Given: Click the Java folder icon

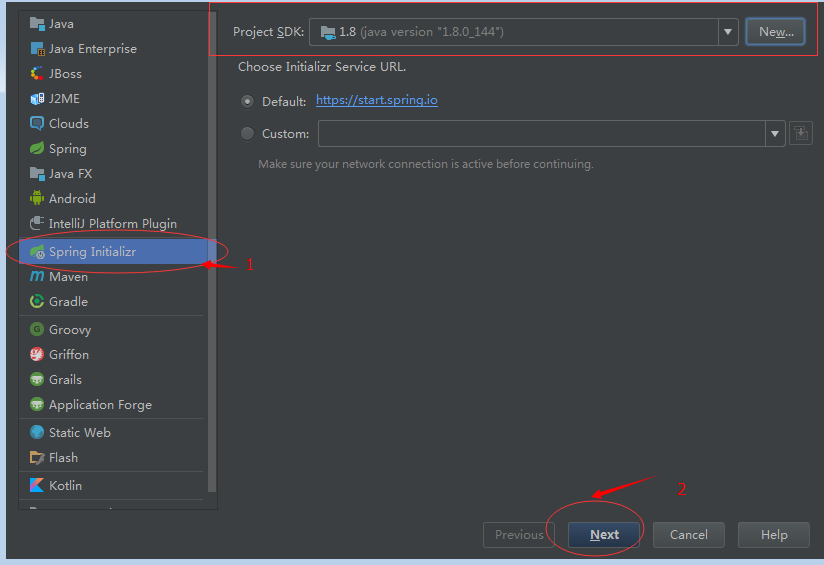Looking at the screenshot, I should point(37,24).
